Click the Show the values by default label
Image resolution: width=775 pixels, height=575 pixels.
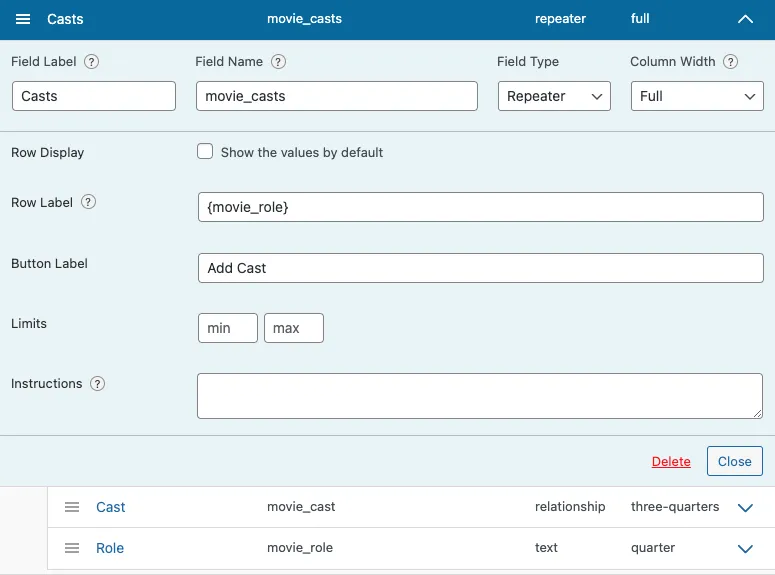(x=302, y=152)
